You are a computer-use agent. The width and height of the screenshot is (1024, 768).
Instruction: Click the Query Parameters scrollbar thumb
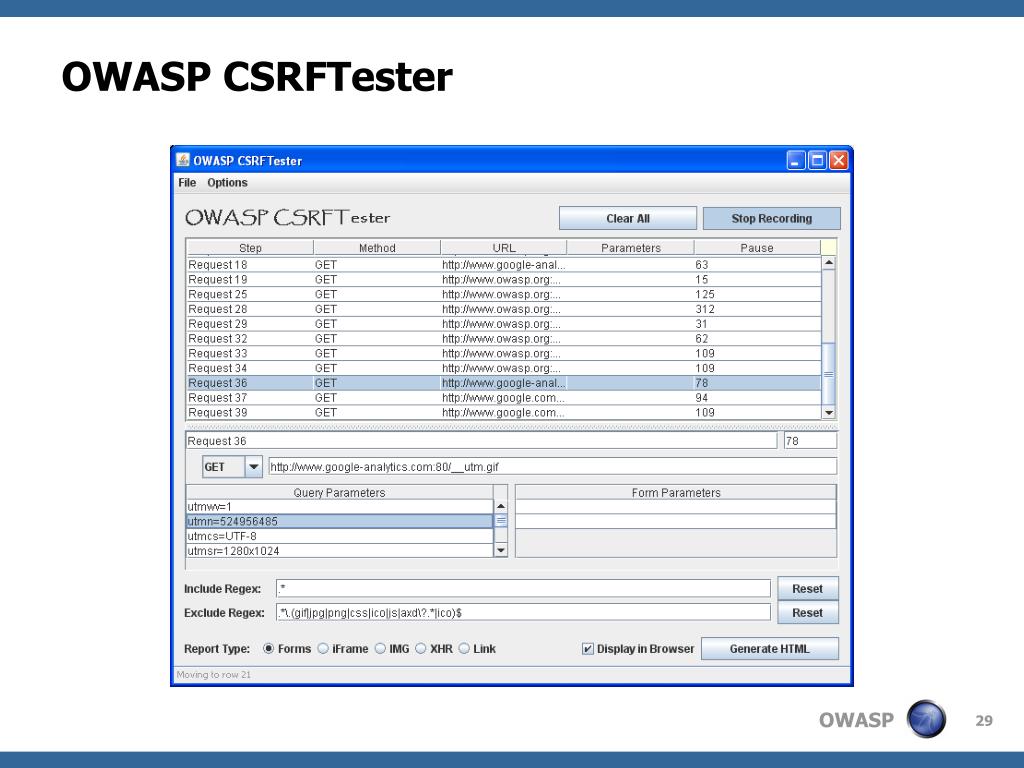pos(501,521)
